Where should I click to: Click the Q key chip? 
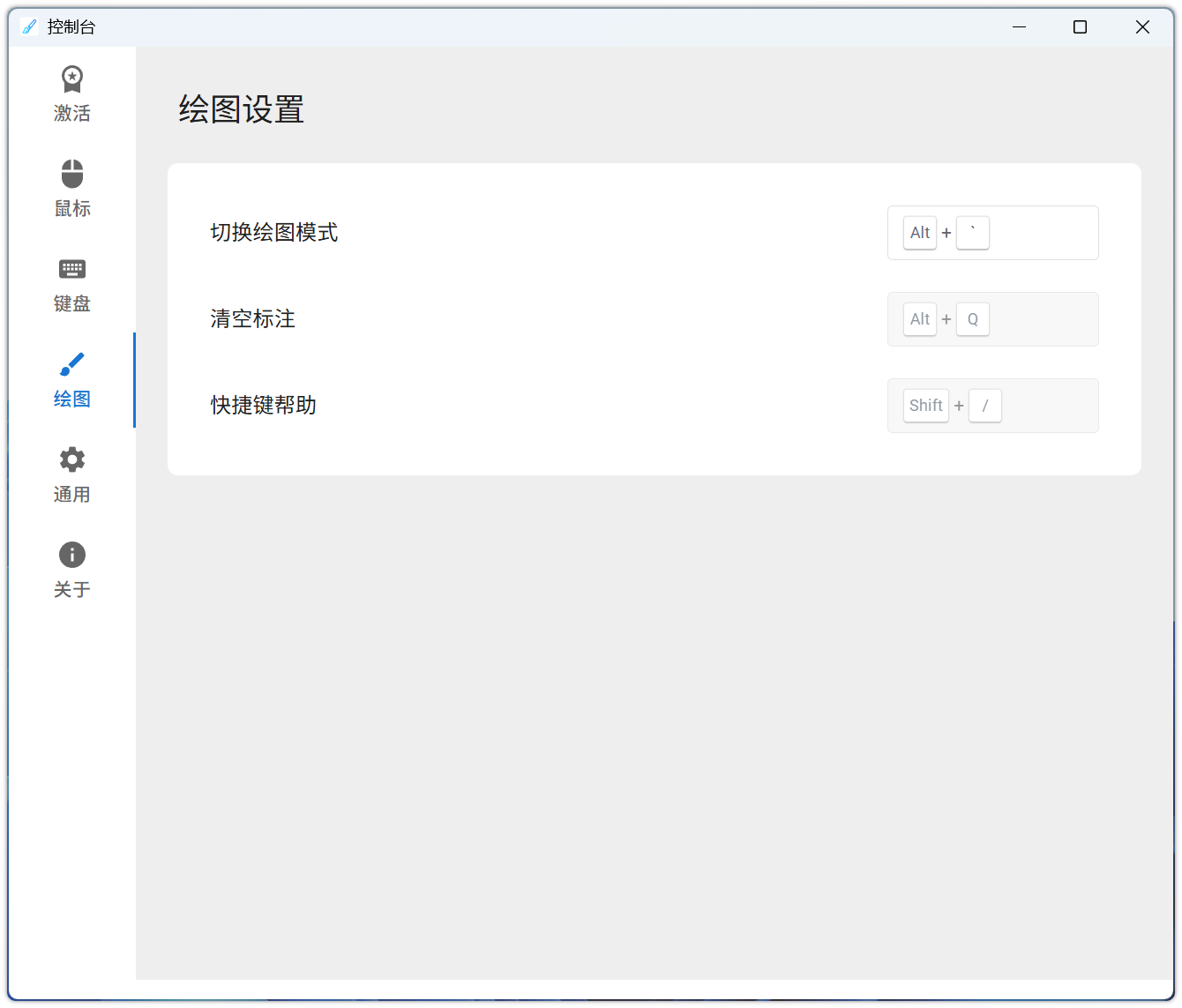pos(972,319)
